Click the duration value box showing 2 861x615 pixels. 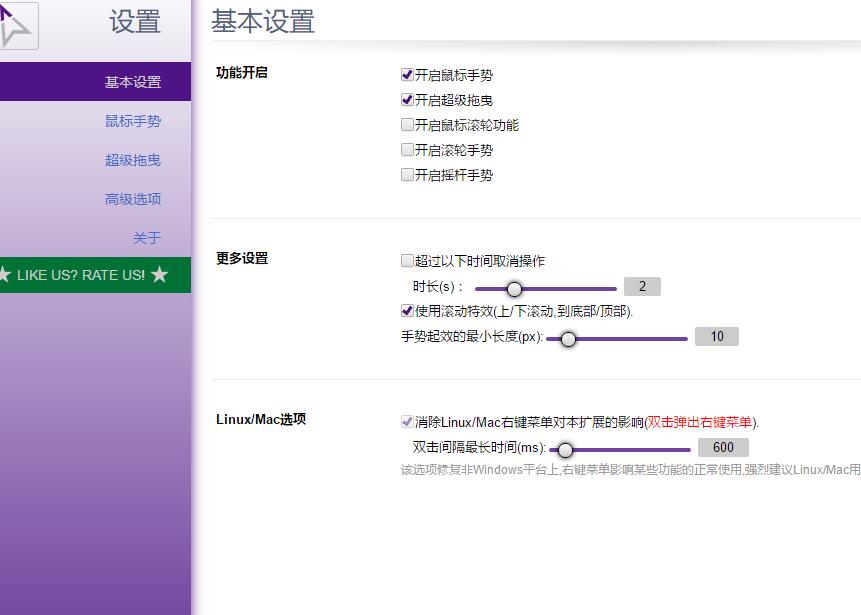pos(642,286)
